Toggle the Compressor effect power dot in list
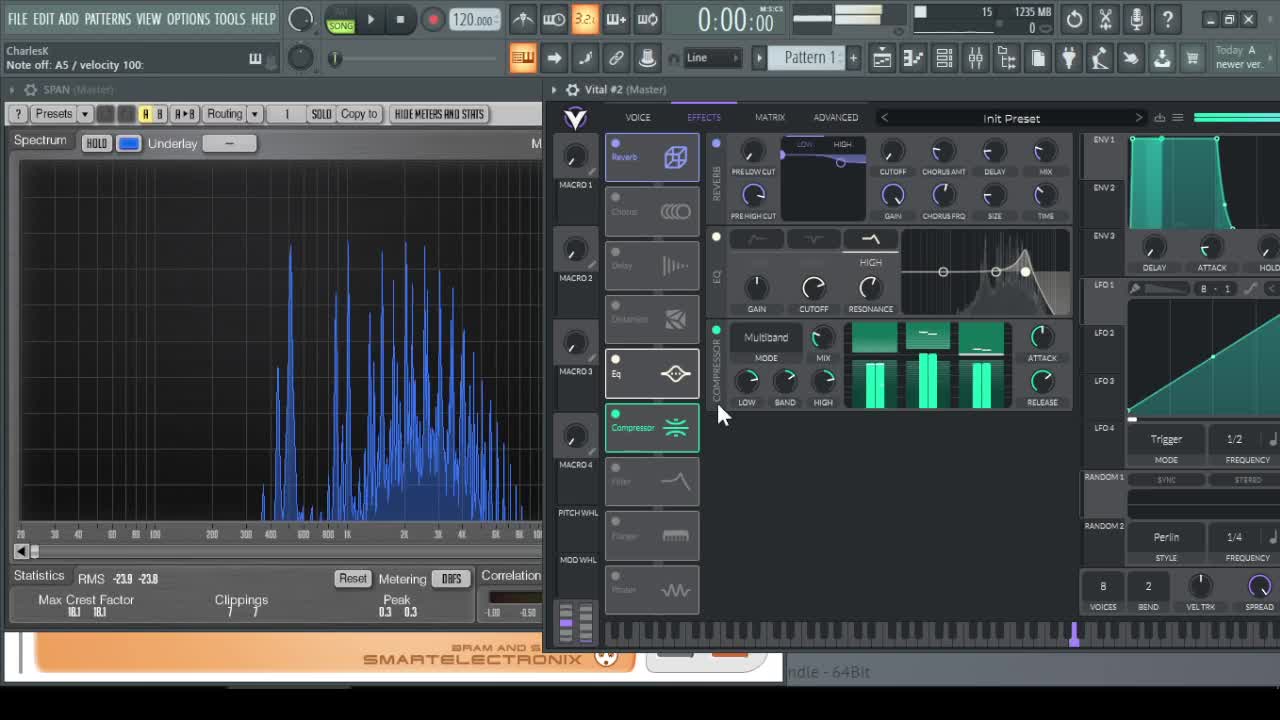The image size is (1280, 720). tap(615, 414)
